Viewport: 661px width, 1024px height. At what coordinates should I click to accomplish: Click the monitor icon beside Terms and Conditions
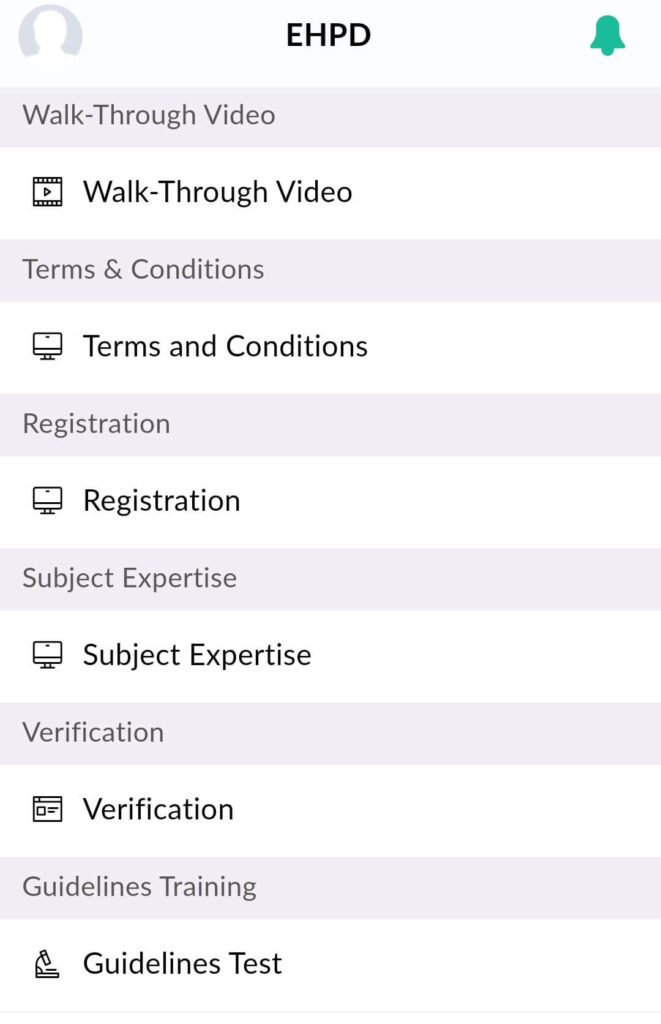[48, 346]
